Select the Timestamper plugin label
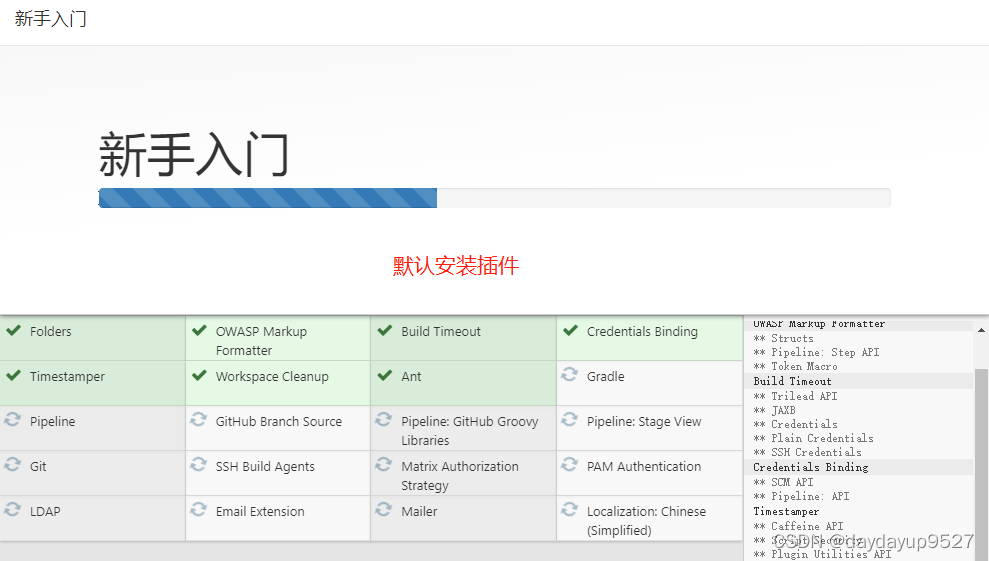This screenshot has width=989, height=561. tap(67, 377)
